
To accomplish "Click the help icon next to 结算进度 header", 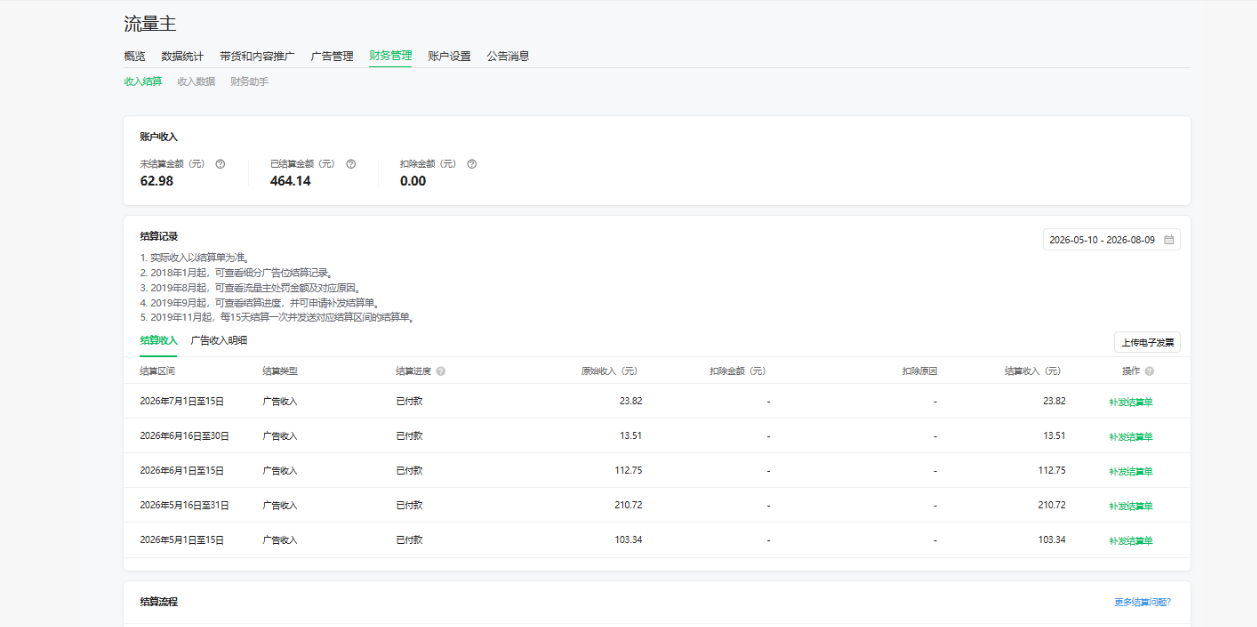I will coord(441,371).
